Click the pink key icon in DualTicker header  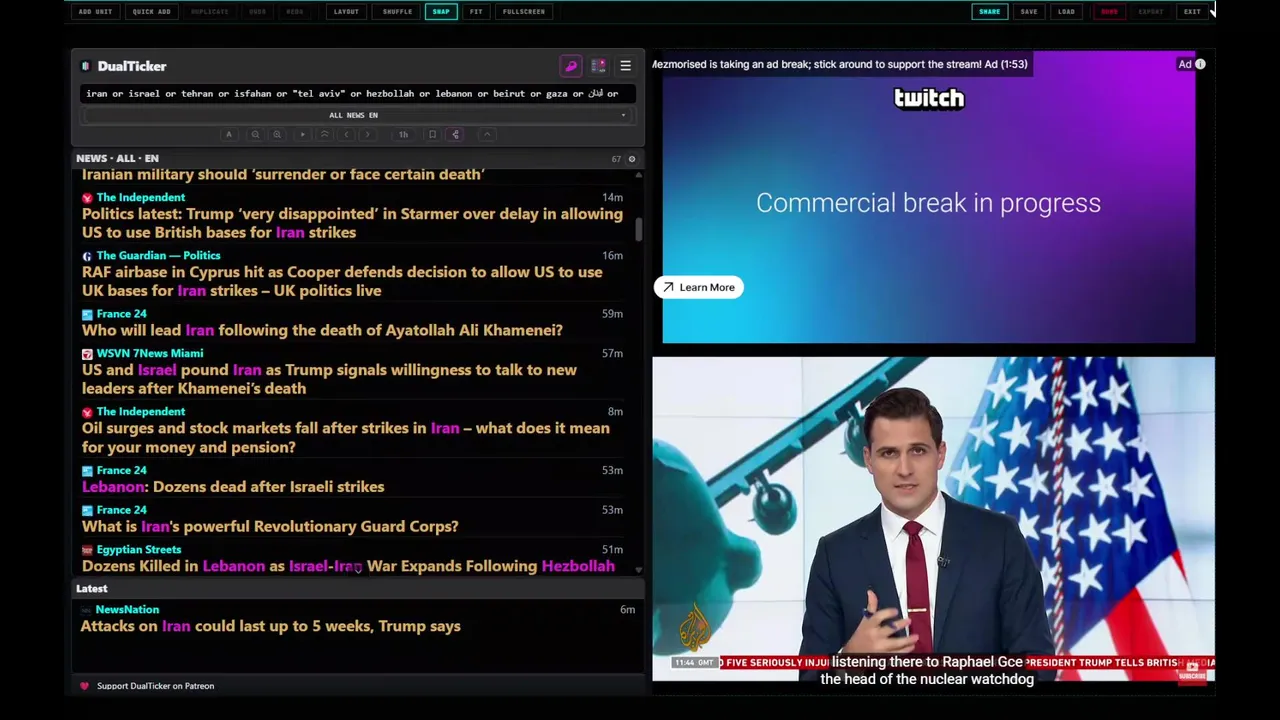(571, 66)
